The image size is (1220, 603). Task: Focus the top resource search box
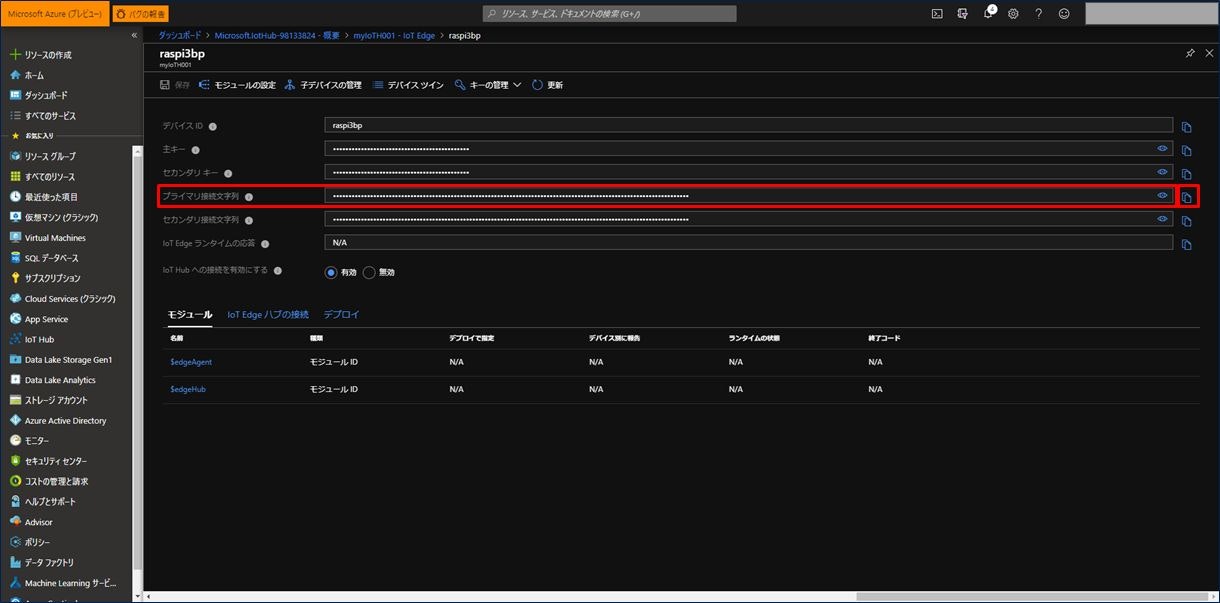click(x=610, y=14)
